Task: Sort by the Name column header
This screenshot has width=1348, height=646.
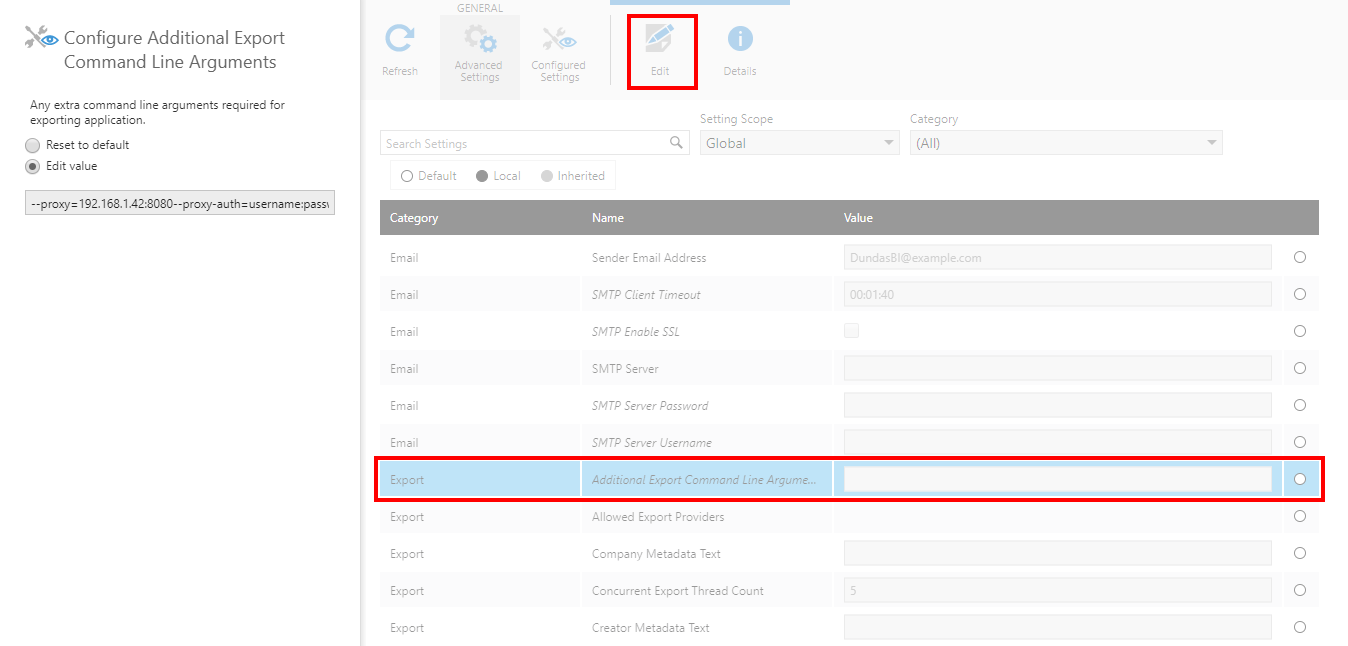Action: (x=608, y=217)
